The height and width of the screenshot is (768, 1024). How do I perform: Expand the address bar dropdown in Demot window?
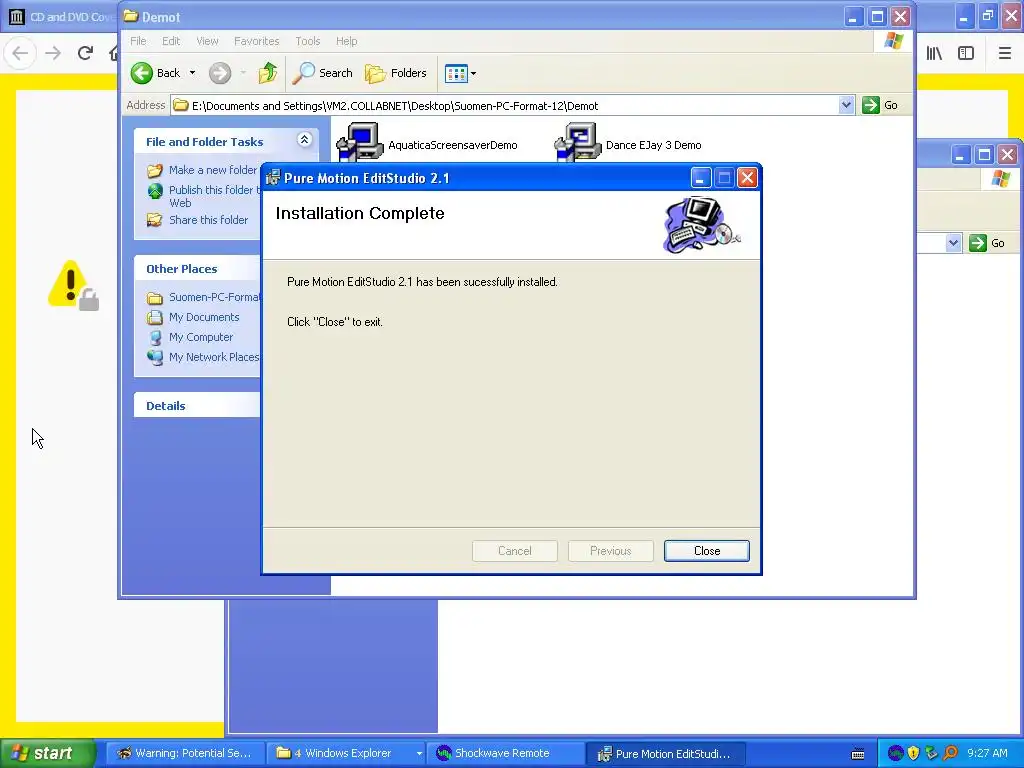point(846,105)
